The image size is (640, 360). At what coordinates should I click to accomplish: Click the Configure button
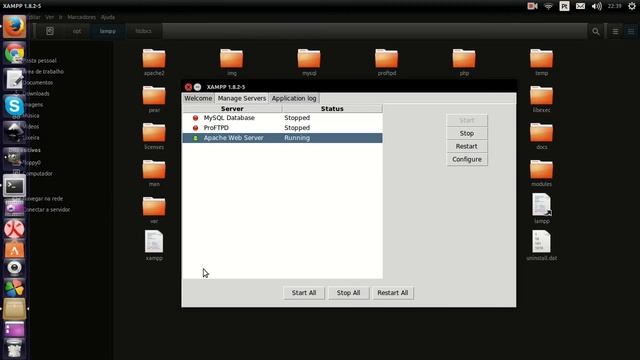point(467,160)
